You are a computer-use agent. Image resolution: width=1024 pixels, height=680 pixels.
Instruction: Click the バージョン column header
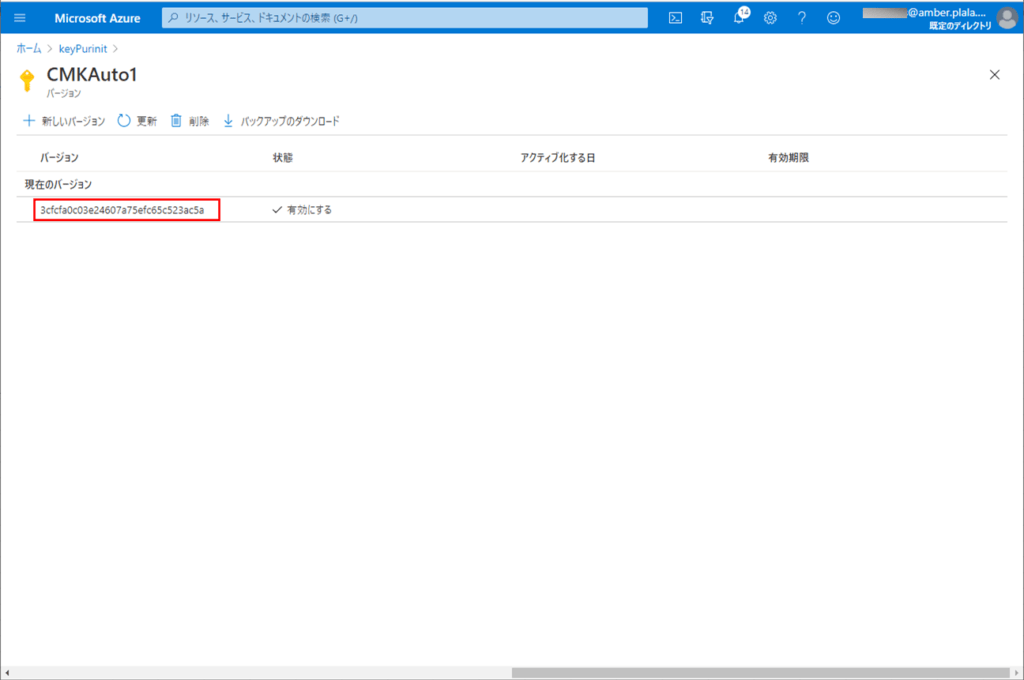[59, 157]
